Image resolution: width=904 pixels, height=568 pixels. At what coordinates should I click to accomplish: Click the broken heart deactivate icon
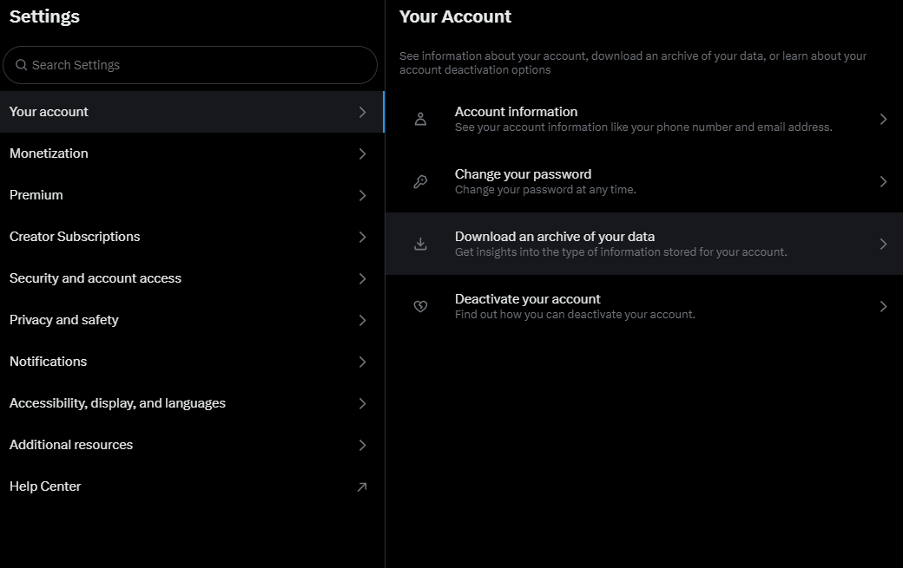click(420, 306)
